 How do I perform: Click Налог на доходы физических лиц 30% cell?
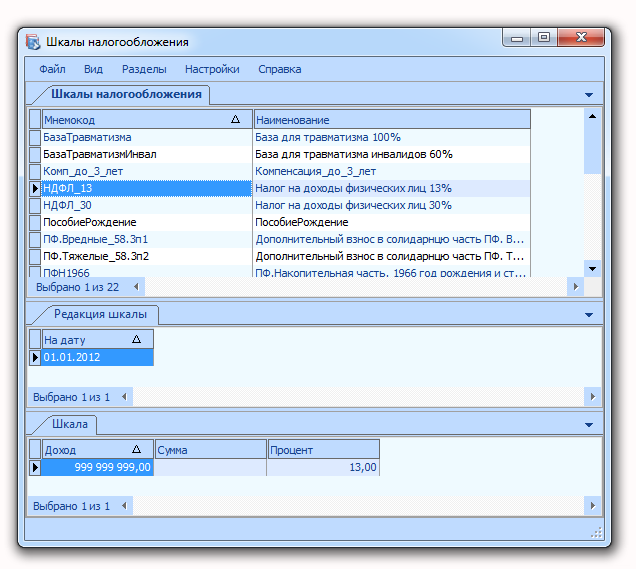point(392,206)
